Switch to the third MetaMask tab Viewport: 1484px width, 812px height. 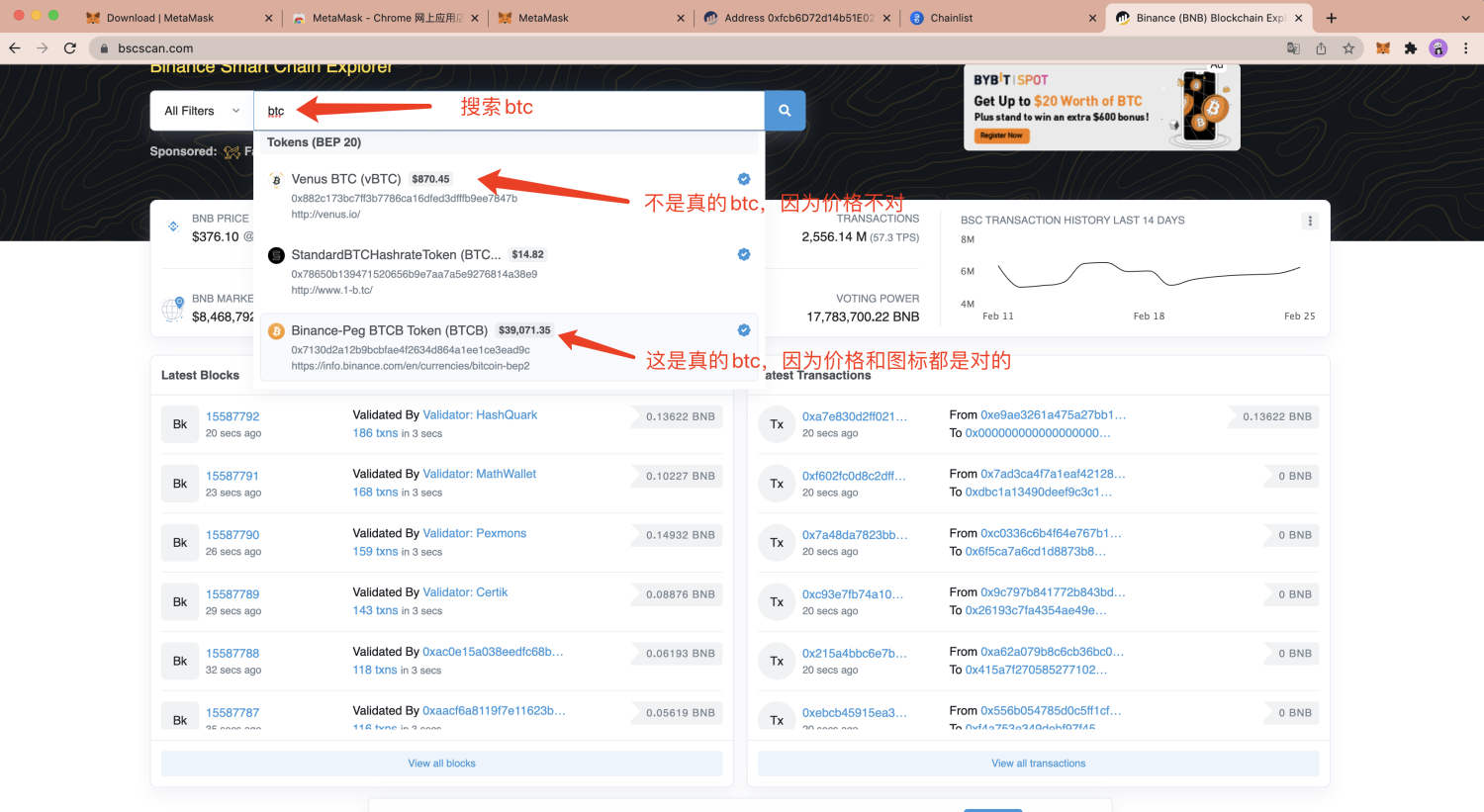pyautogui.click(x=591, y=18)
